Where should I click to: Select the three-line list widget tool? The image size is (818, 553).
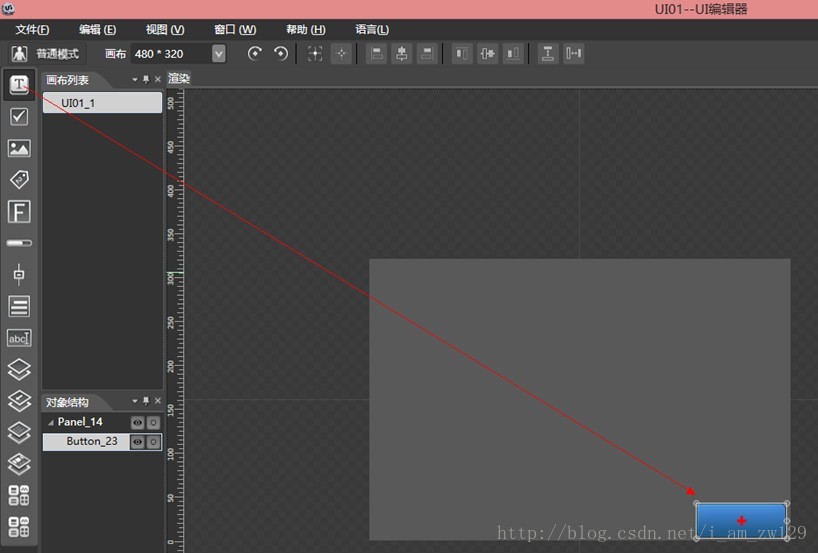click(x=19, y=306)
